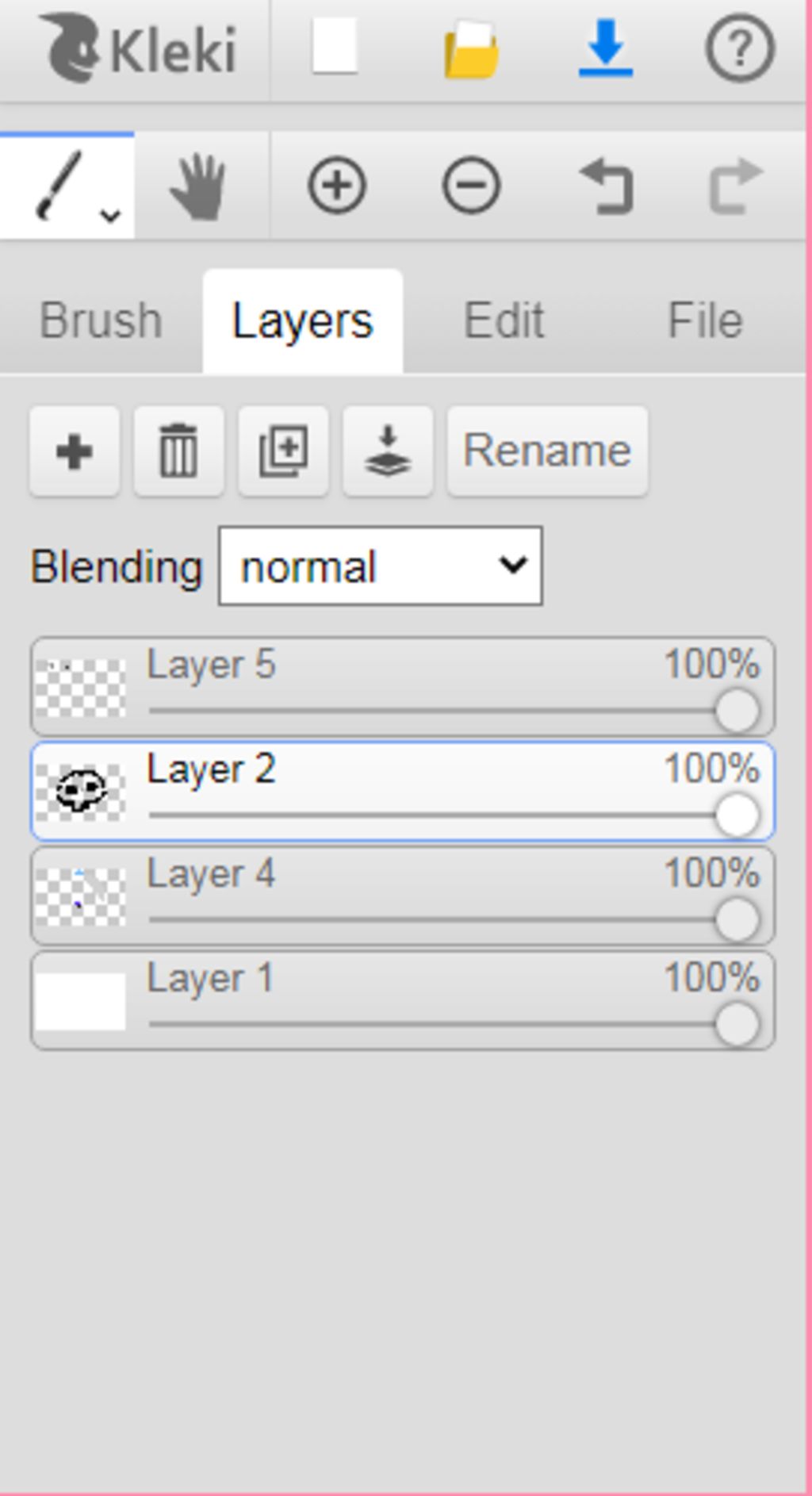Undo the last action

[607, 186]
